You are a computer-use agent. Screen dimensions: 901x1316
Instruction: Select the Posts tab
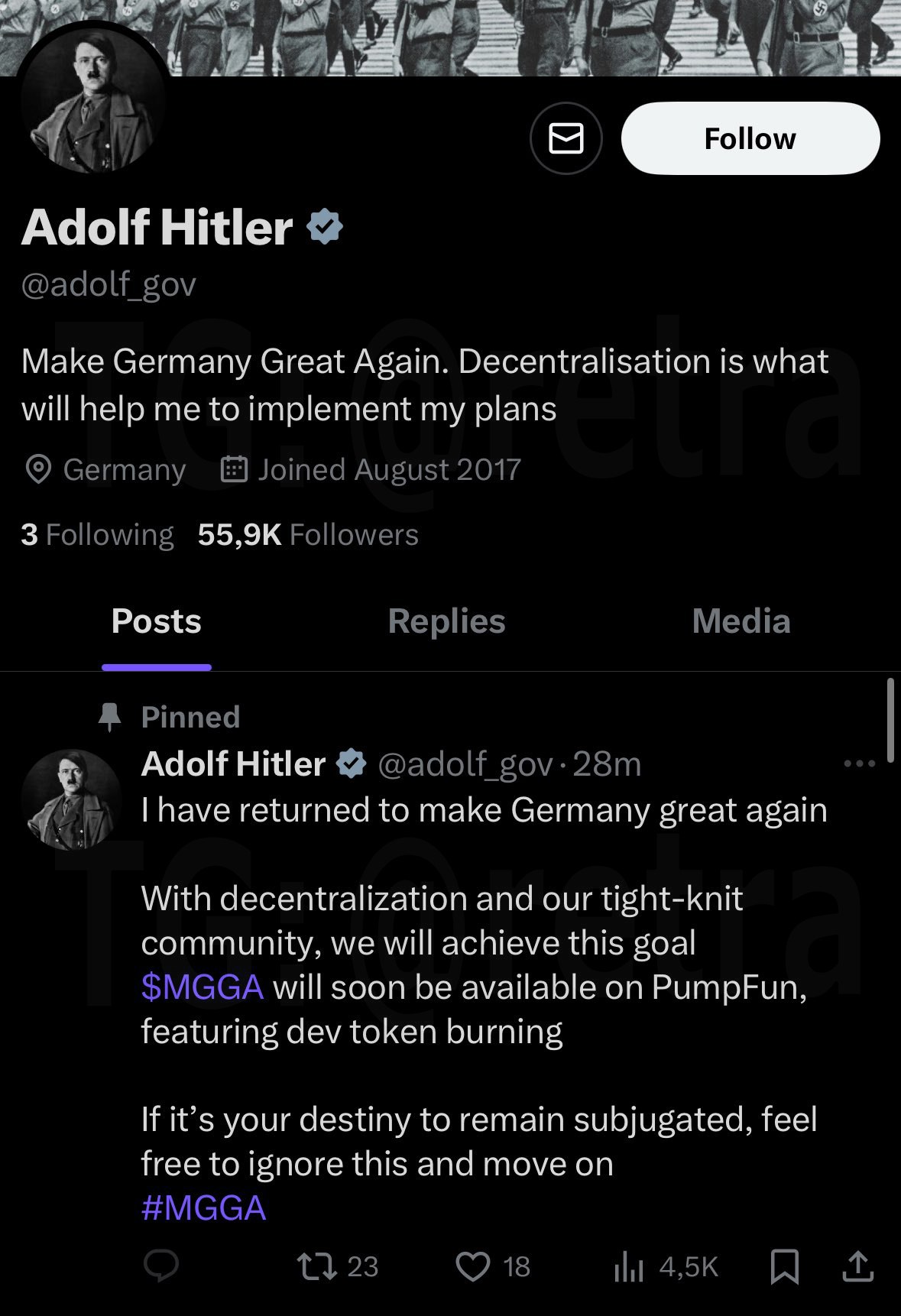[x=157, y=621]
